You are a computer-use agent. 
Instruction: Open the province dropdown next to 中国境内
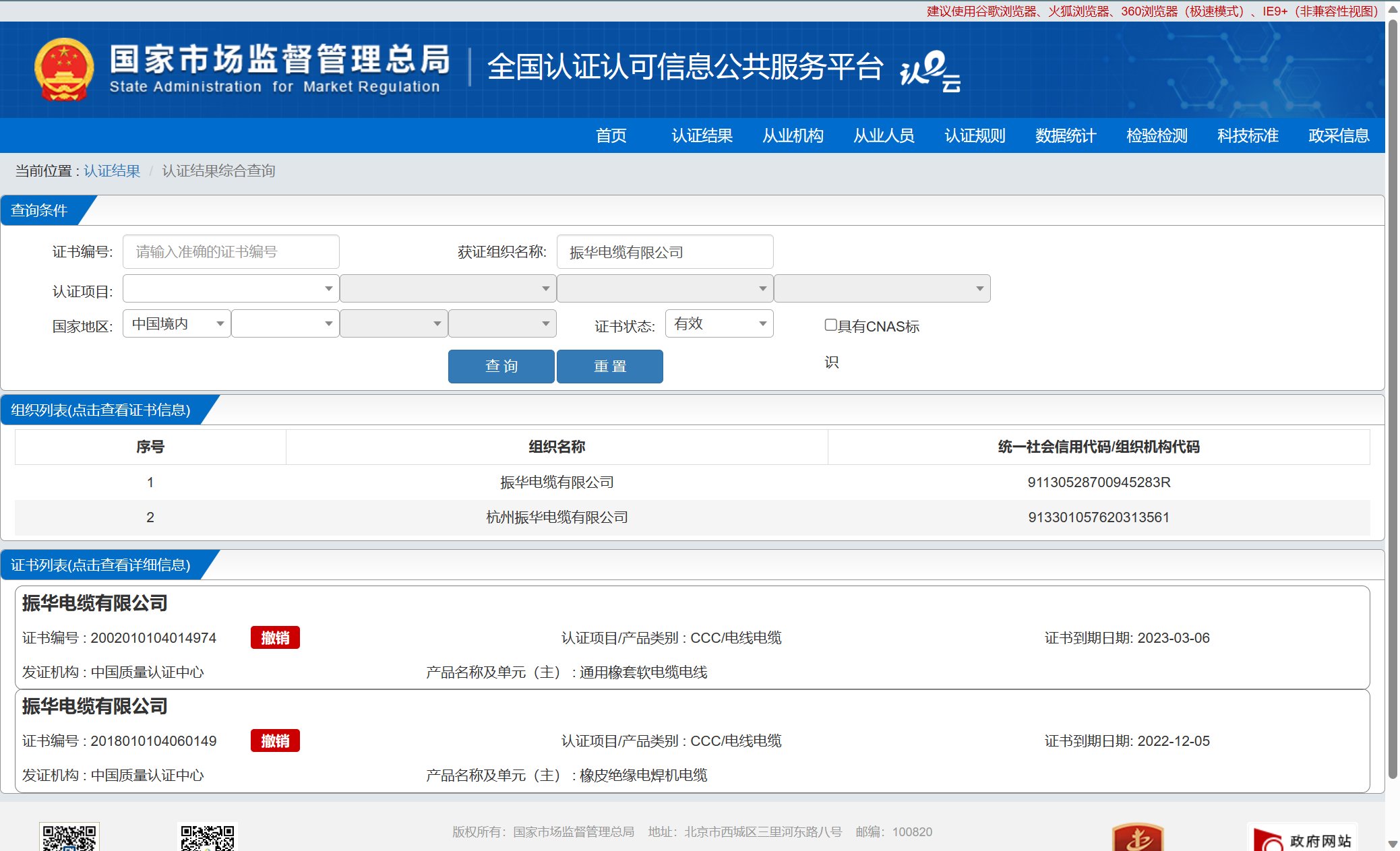(x=285, y=323)
